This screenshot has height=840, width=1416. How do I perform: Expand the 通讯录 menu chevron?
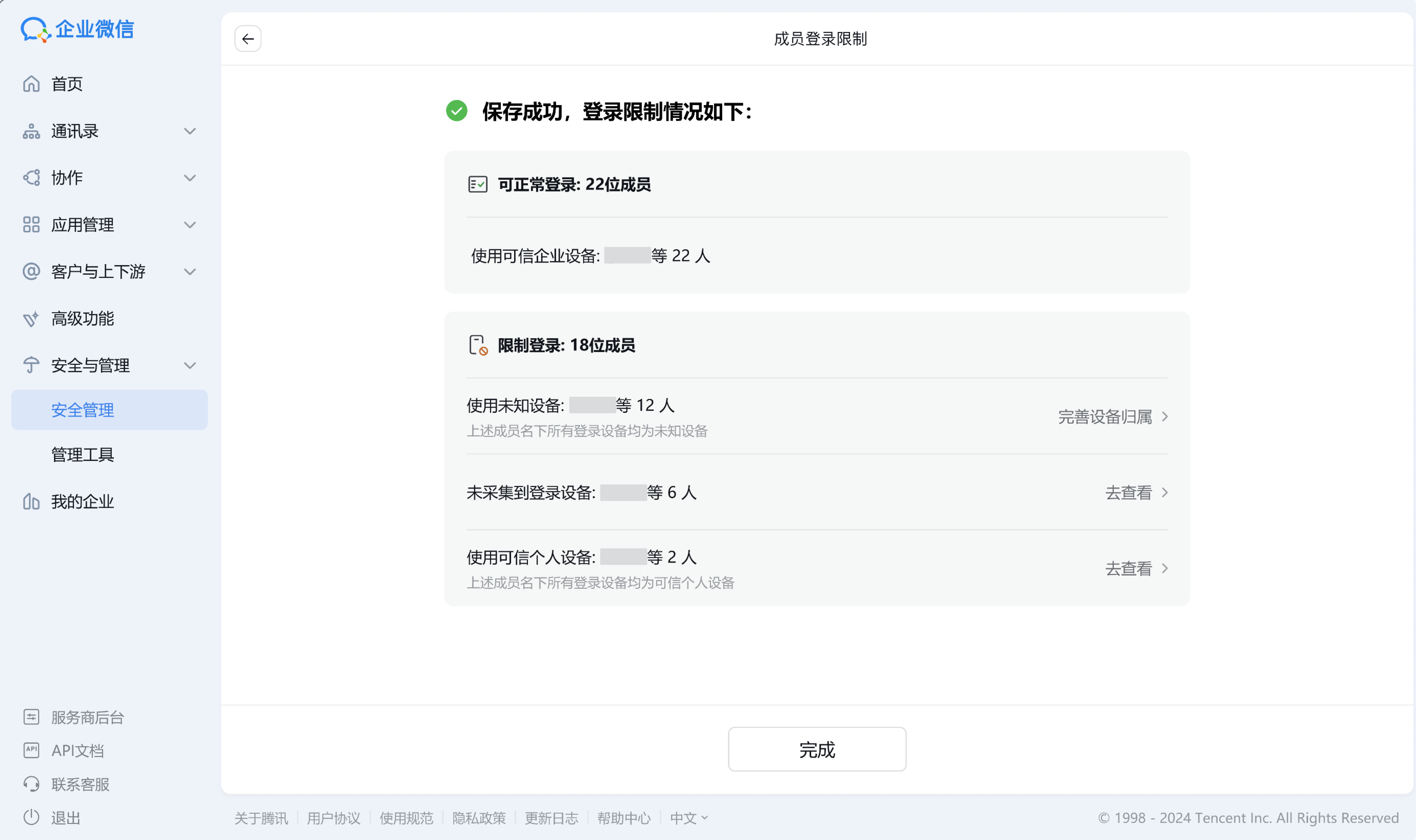(190, 131)
